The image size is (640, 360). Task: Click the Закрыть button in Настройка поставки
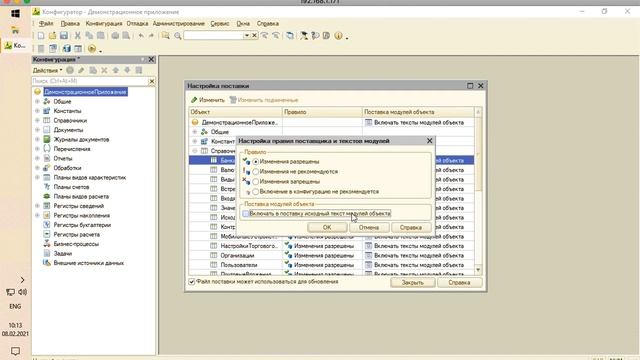pyautogui.click(x=413, y=282)
